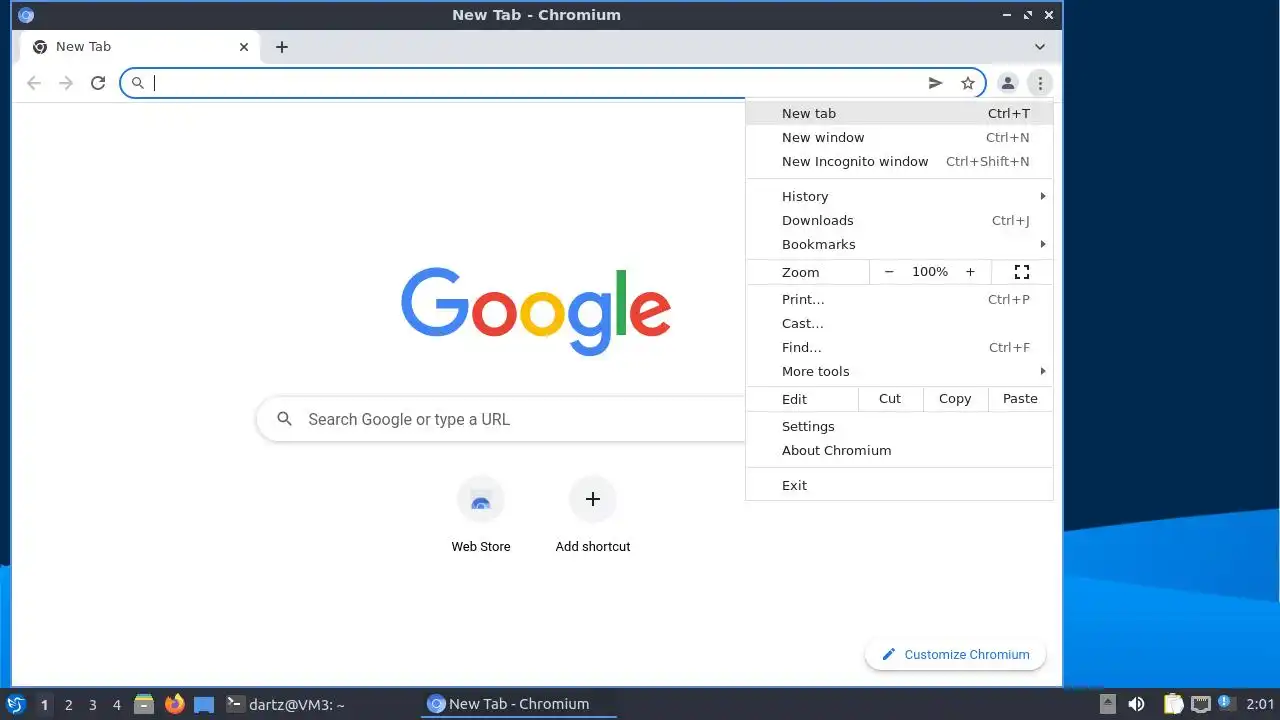The image size is (1280, 720).
Task: Choose Cast... from the menu
Action: click(x=899, y=323)
